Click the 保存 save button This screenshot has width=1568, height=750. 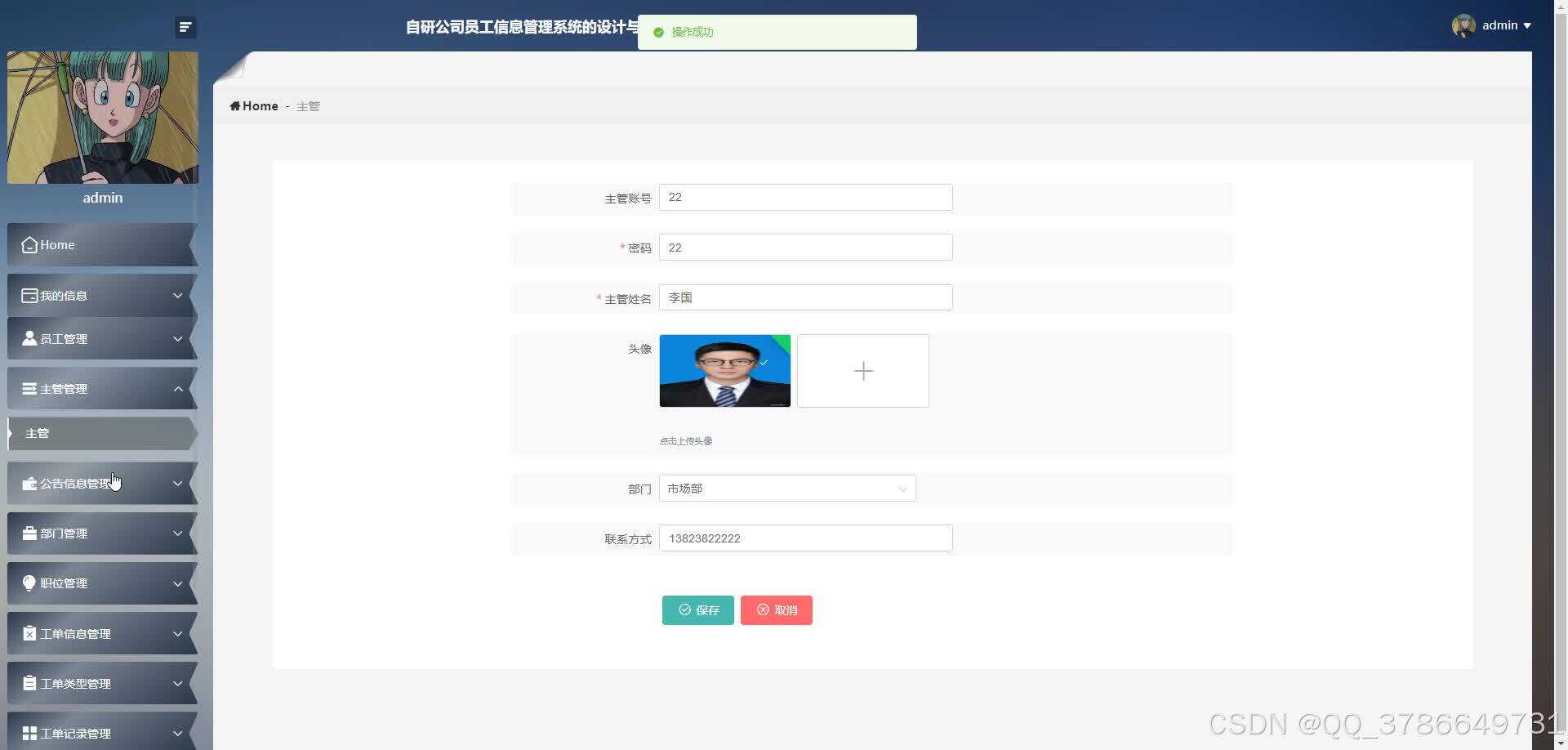pyautogui.click(x=697, y=609)
